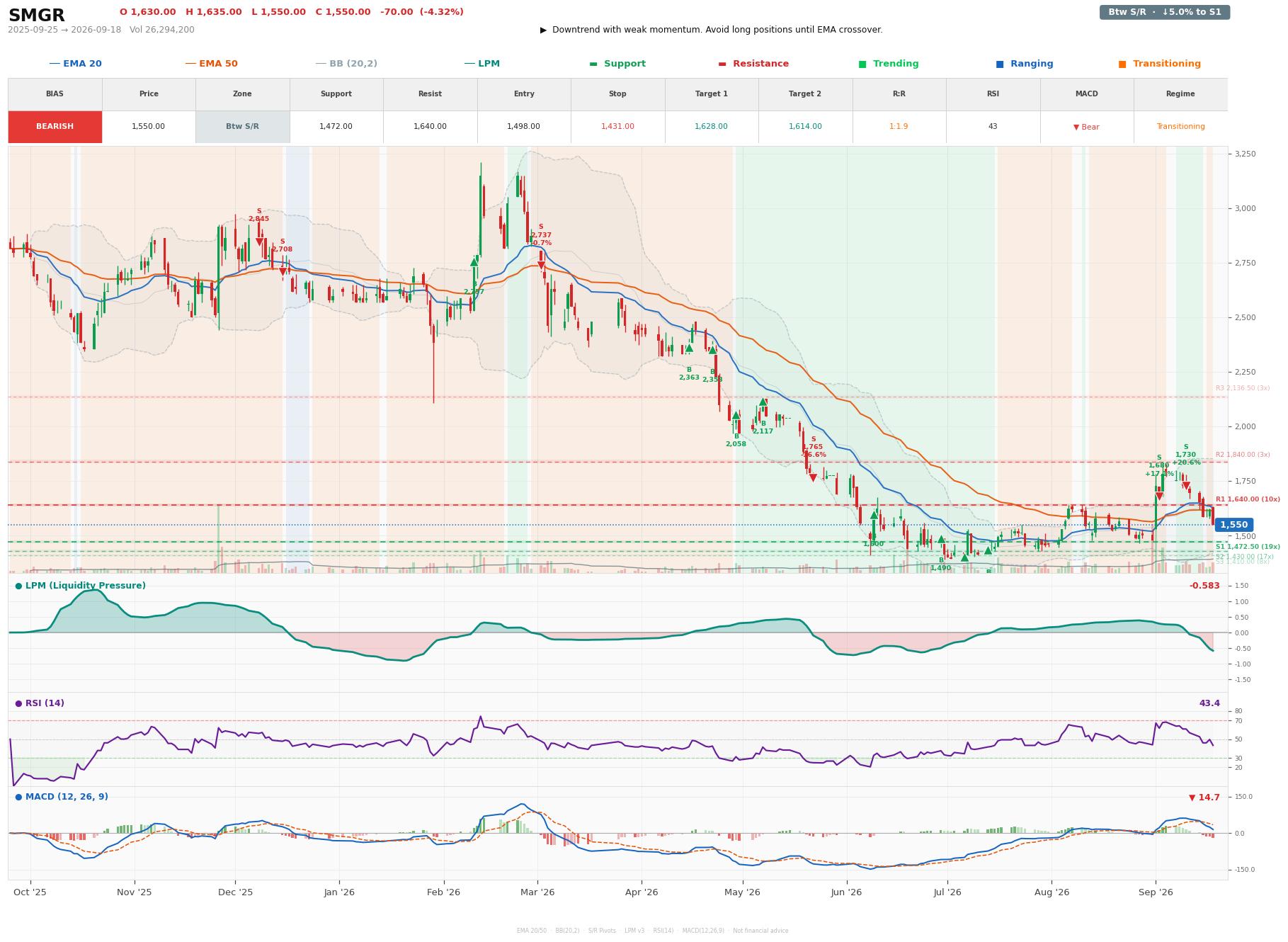The image size is (1288, 942).
Task: Click the buy signal triangle labeled 2,058
Action: 736,415
